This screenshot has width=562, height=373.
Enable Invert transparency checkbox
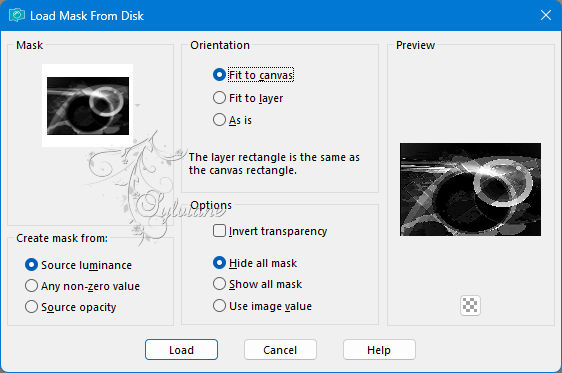click(x=219, y=231)
